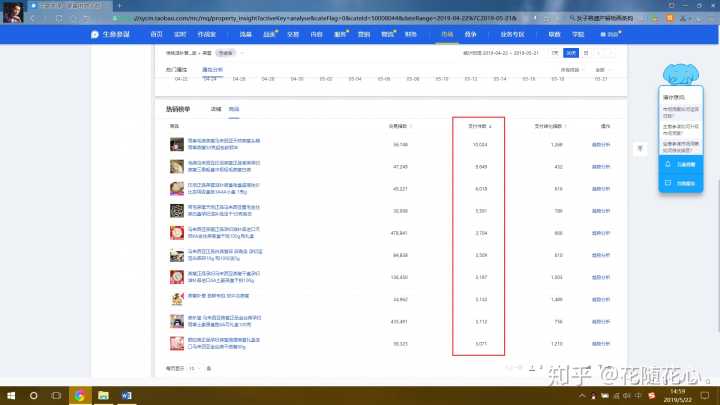Switch to the 店铺 tab in 热销榜单

tap(215, 106)
